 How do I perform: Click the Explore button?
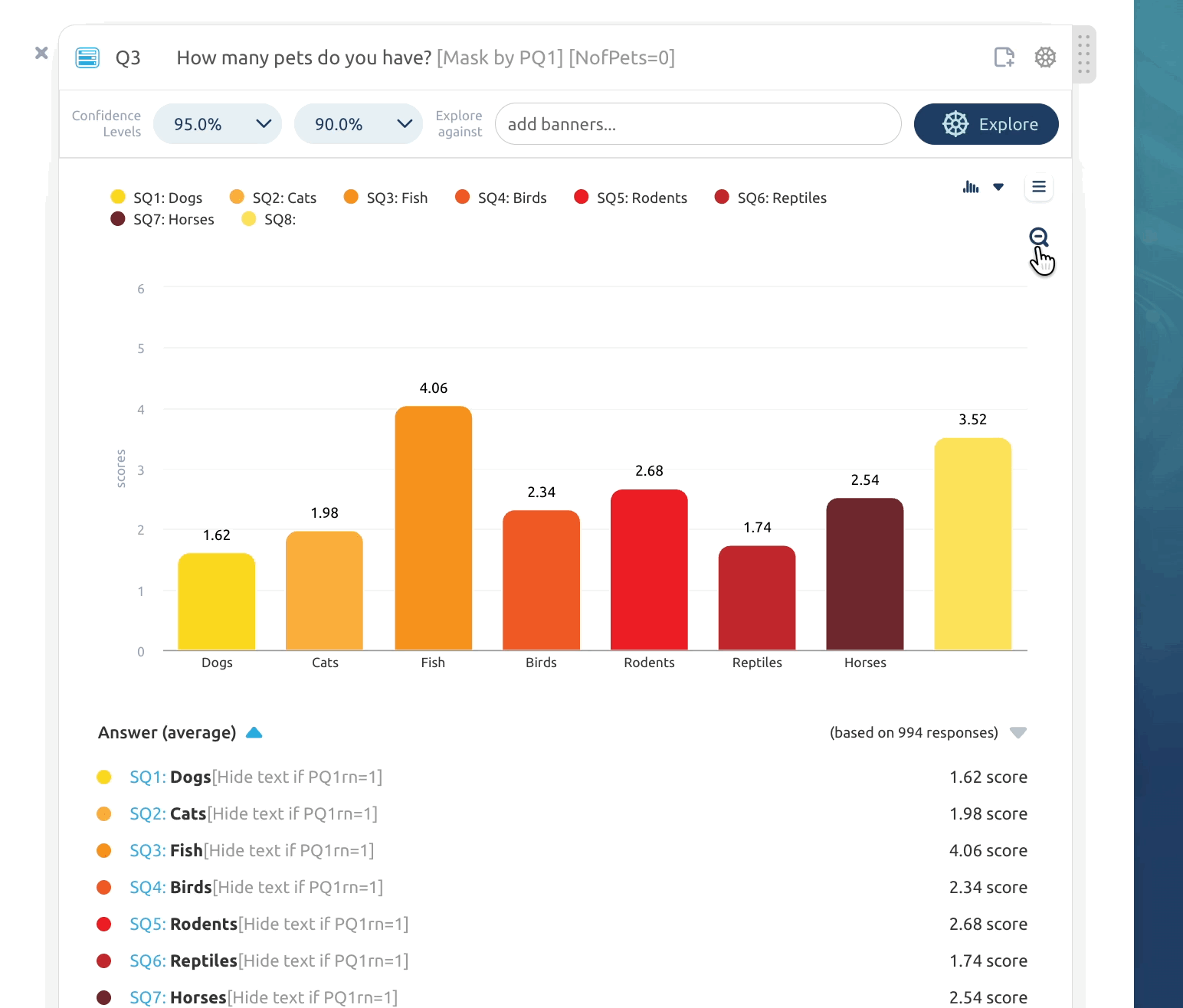(986, 124)
